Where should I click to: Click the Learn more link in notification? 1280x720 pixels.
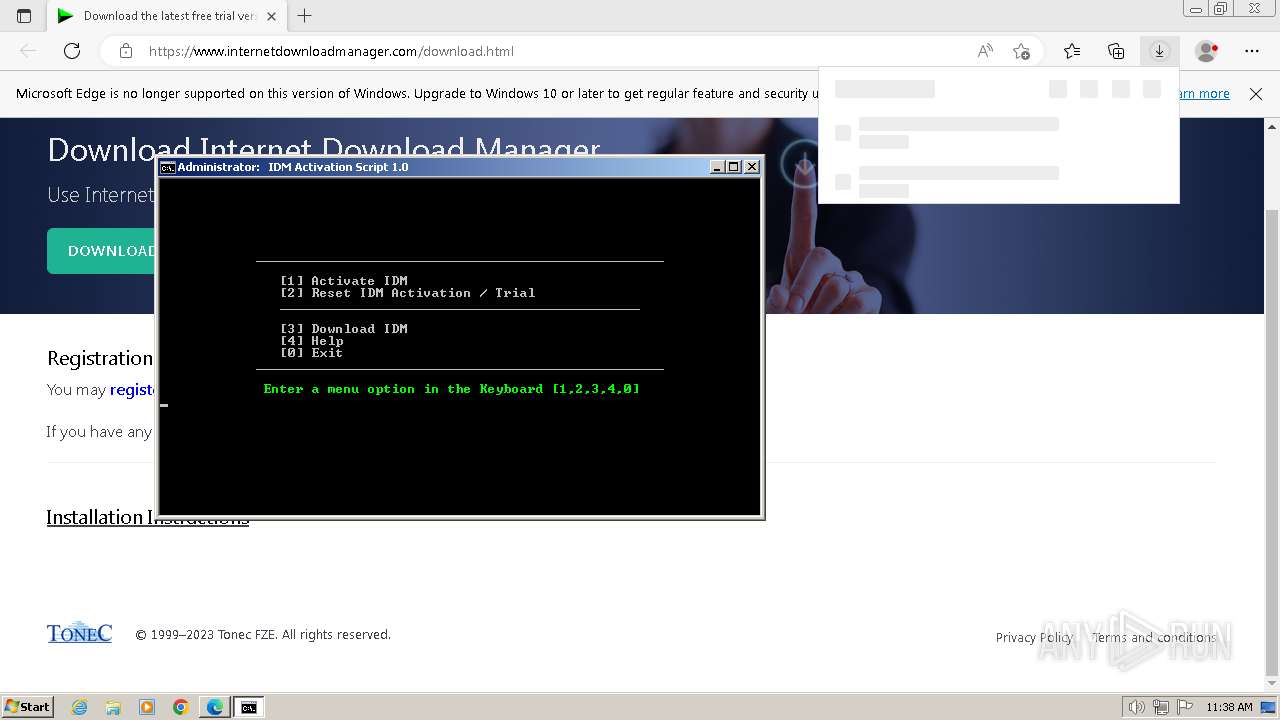tap(1204, 93)
